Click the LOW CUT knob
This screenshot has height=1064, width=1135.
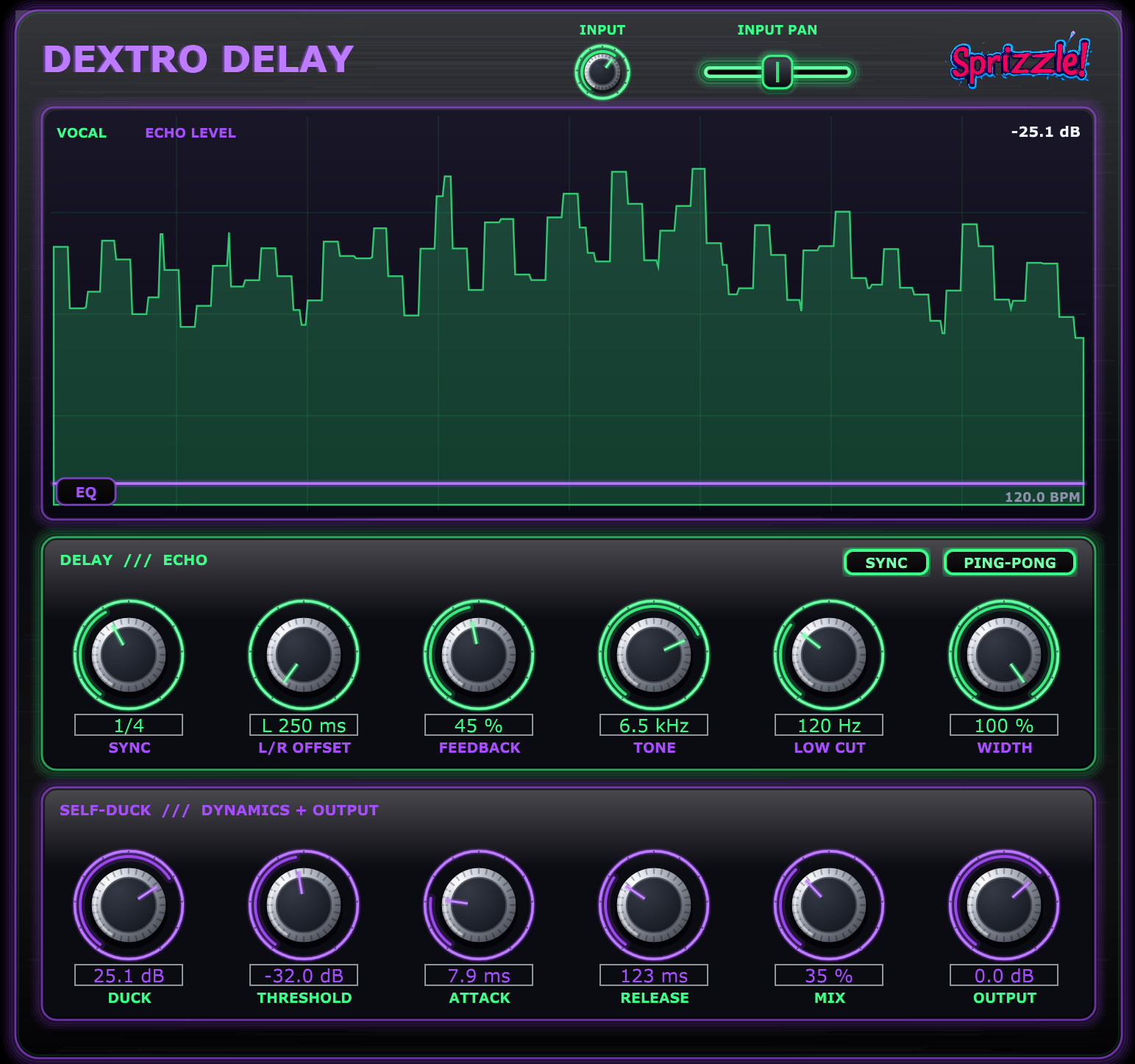point(829,655)
